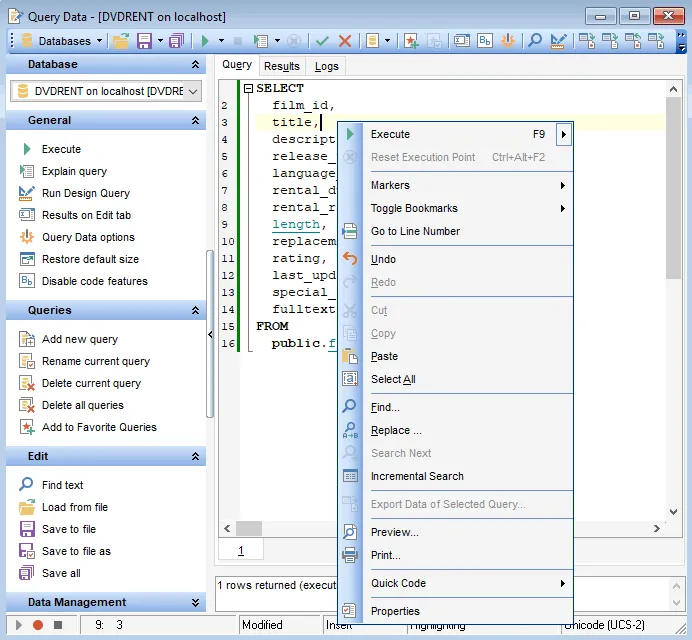Click the Add to Favorite Queries icon
This screenshot has width=692, height=640.
coord(27,427)
